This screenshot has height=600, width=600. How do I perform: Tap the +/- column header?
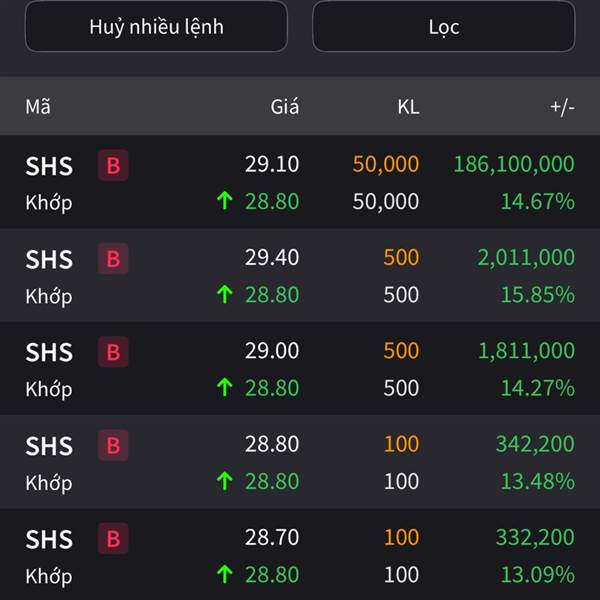click(x=562, y=107)
